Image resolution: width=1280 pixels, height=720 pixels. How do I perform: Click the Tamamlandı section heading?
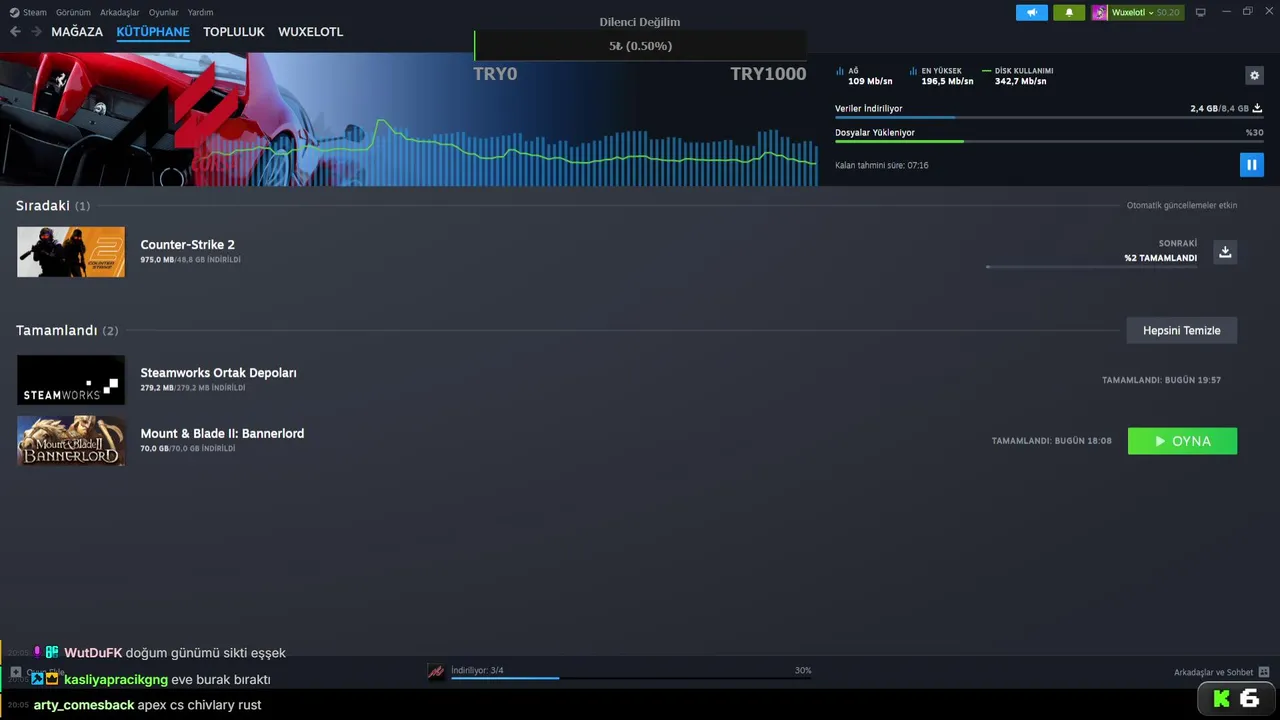[67, 330]
